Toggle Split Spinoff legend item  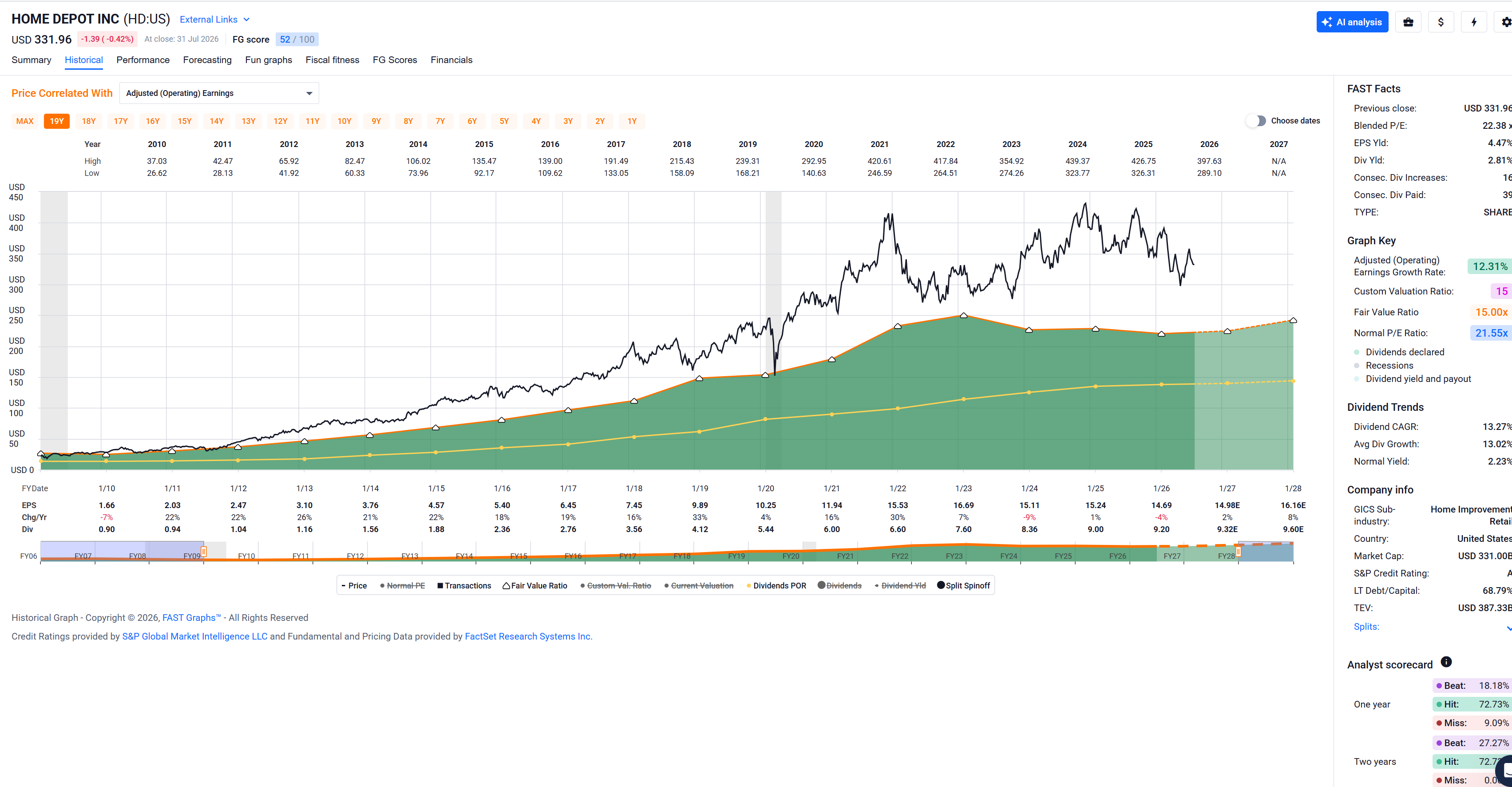click(963, 585)
